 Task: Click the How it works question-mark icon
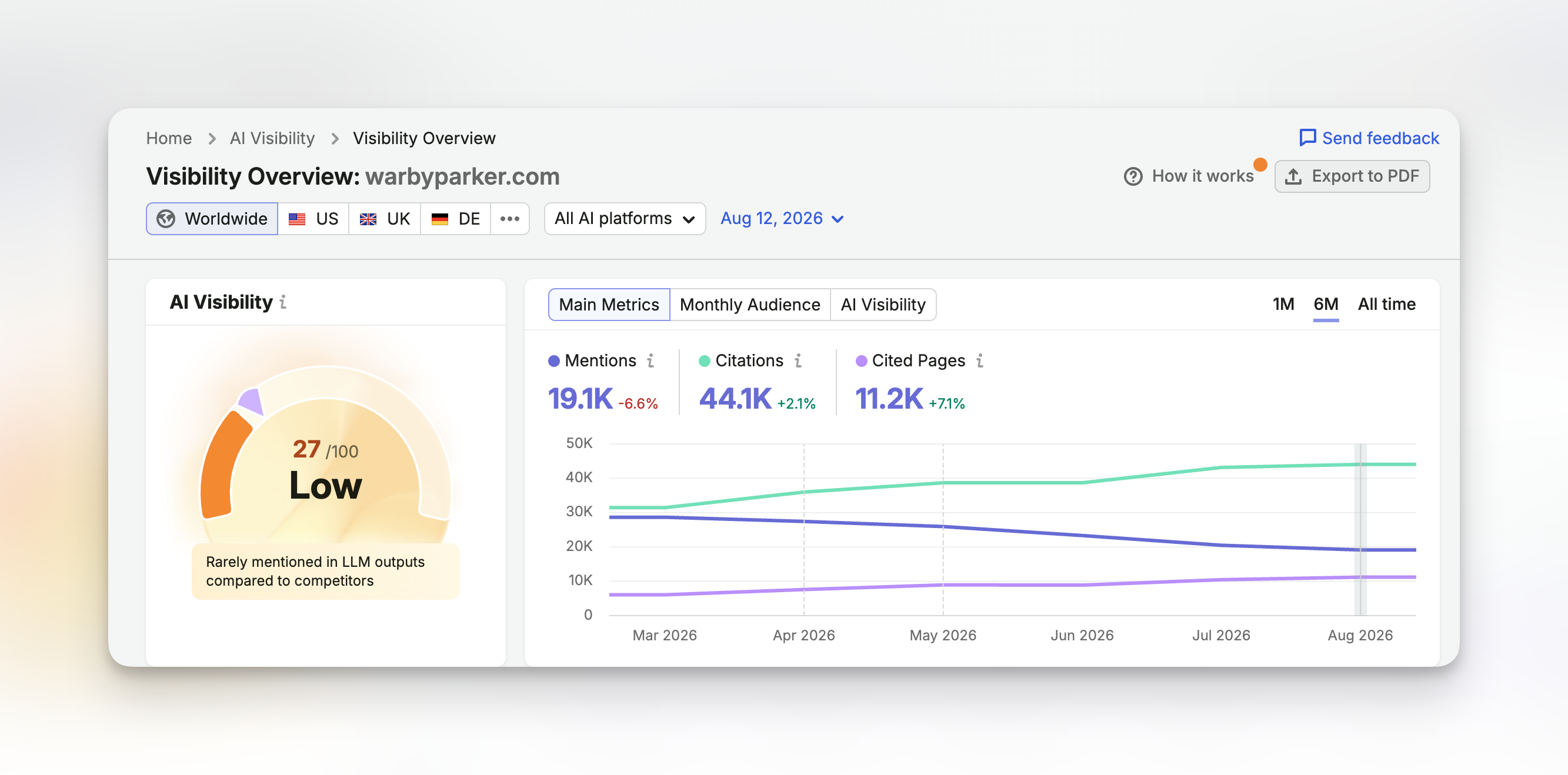1132,176
